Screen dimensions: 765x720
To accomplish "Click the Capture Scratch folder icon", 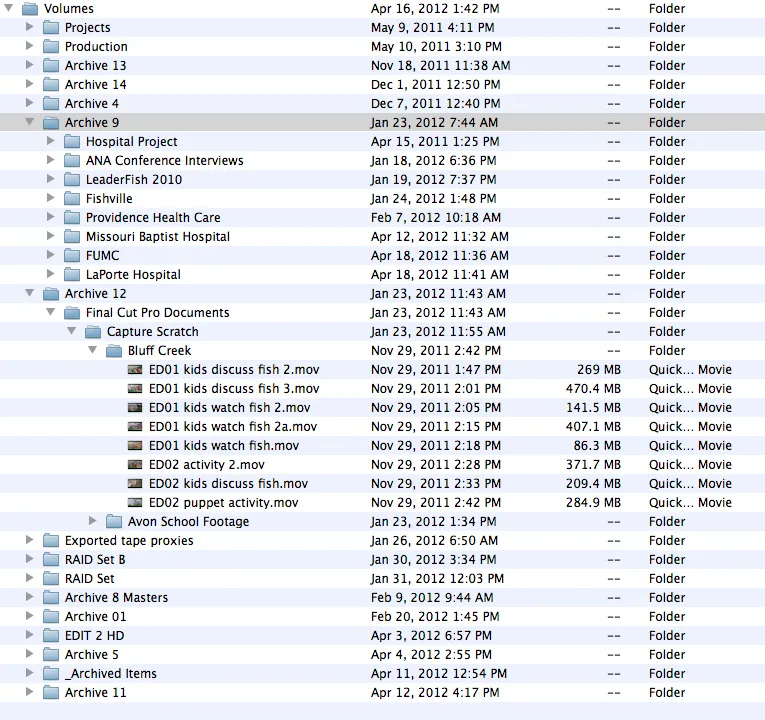I will click(x=93, y=332).
